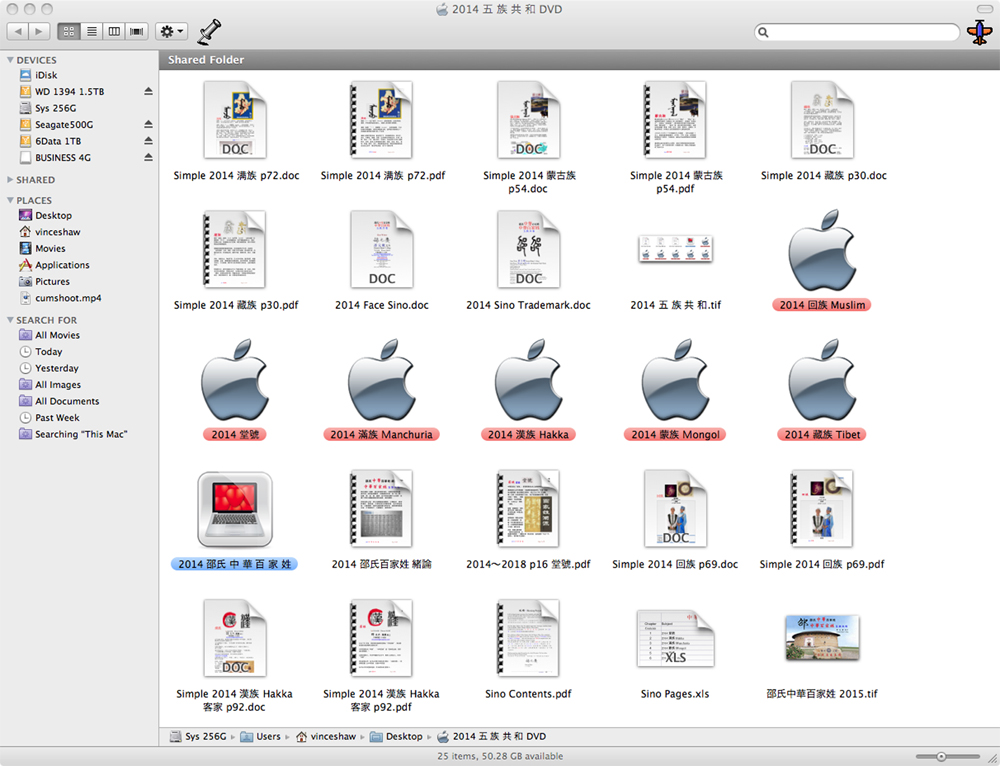This screenshot has width=1000, height=766.
Task: Click the airplane icon in toolbar
Action: point(977,32)
